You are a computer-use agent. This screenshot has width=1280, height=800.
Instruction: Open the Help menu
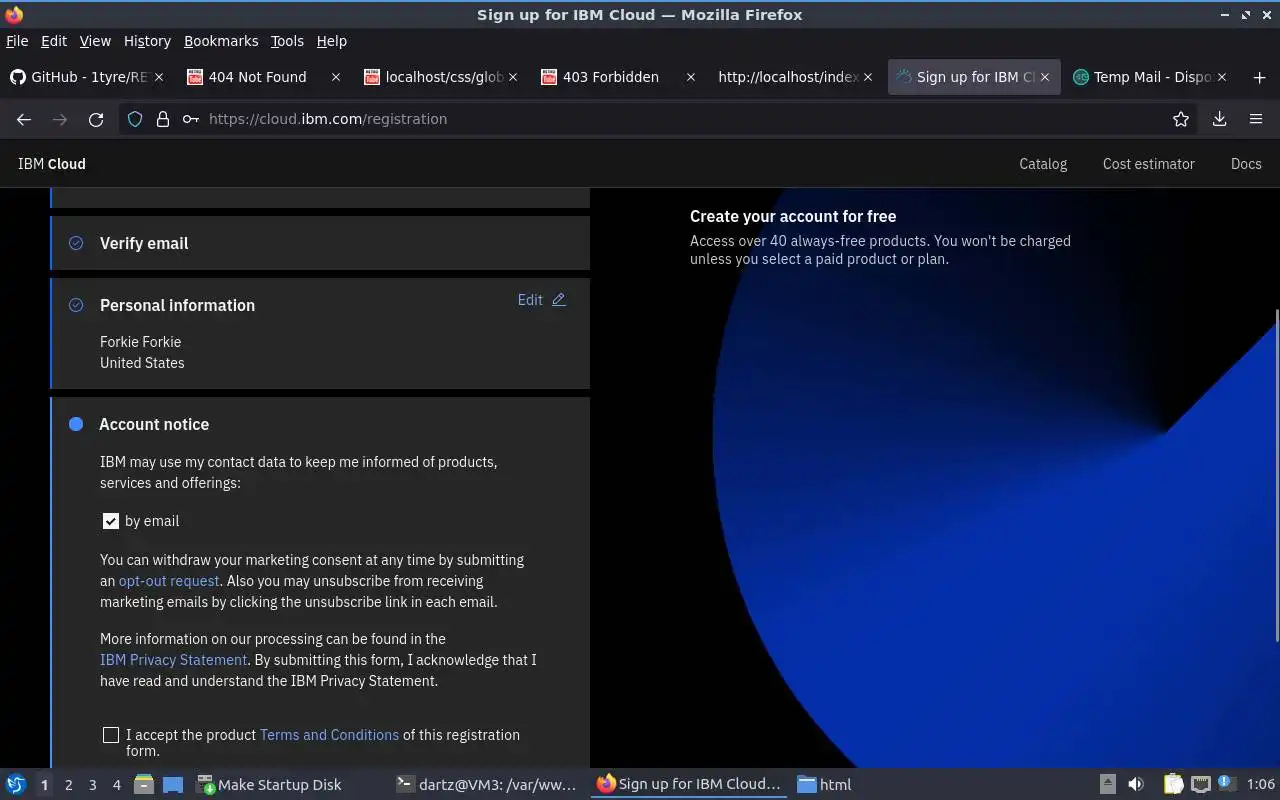332,41
